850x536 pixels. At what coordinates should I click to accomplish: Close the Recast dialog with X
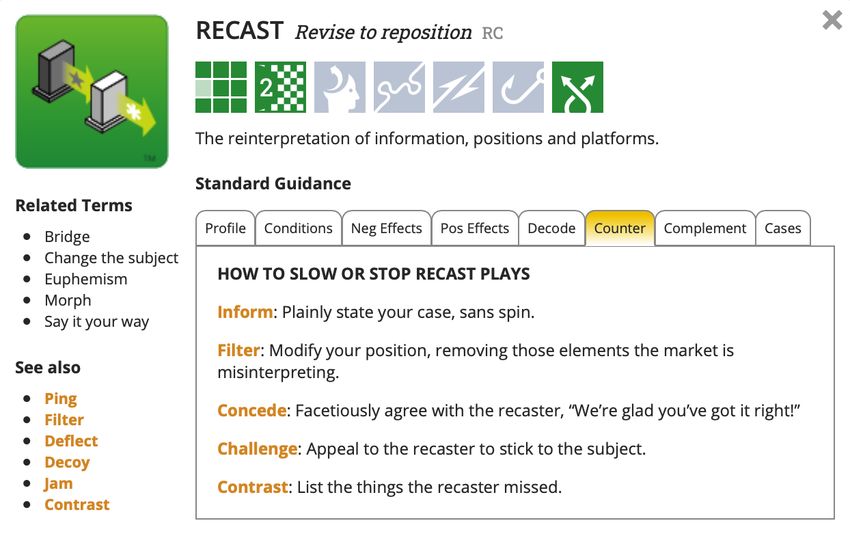(832, 21)
